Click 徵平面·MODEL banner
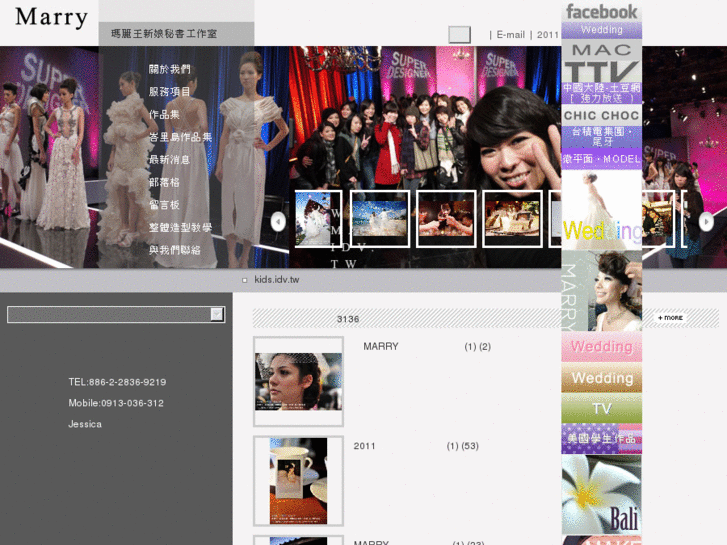This screenshot has height=545, width=727. (x=601, y=159)
